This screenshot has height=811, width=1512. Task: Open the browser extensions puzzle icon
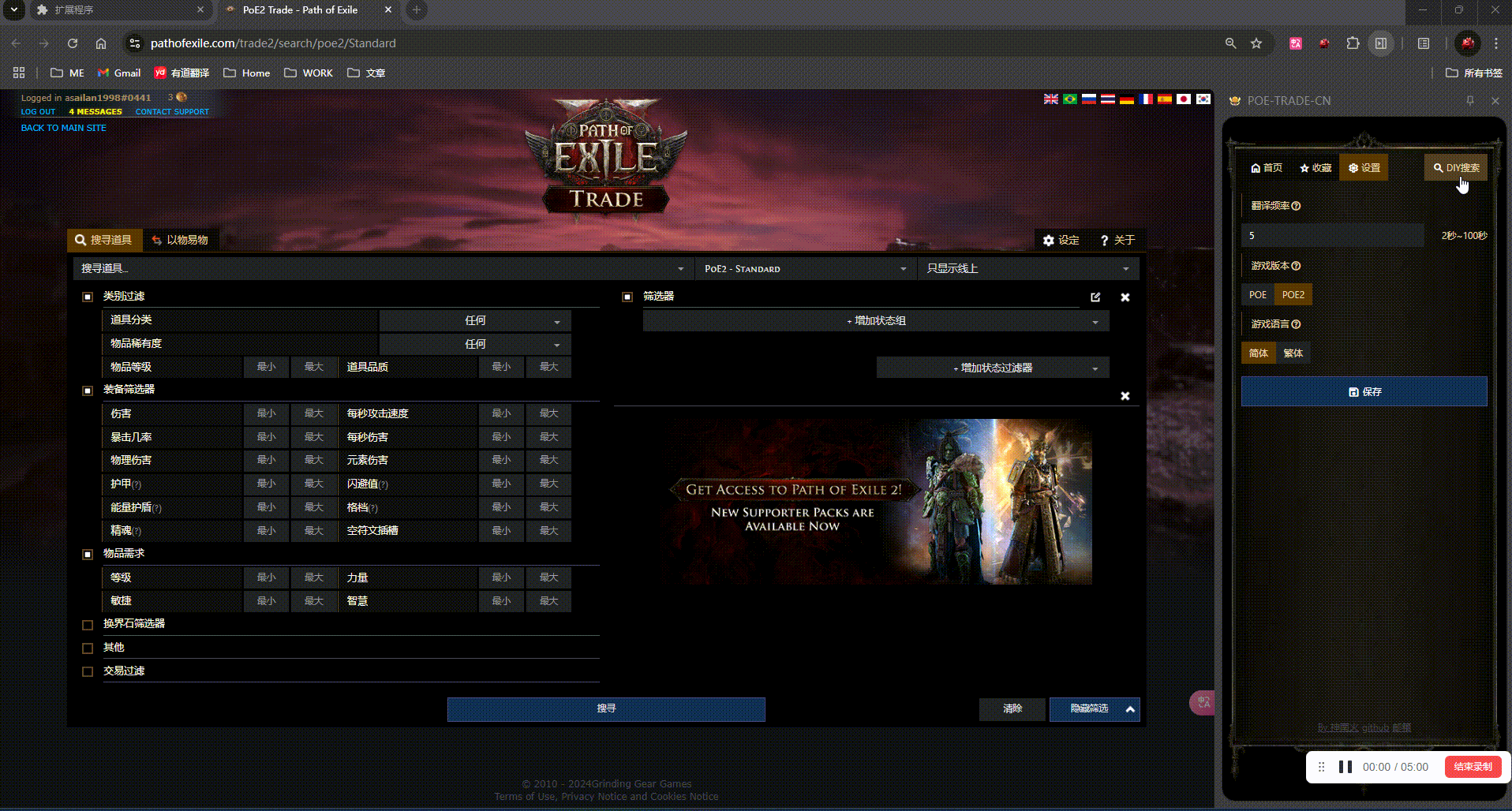click(1353, 43)
